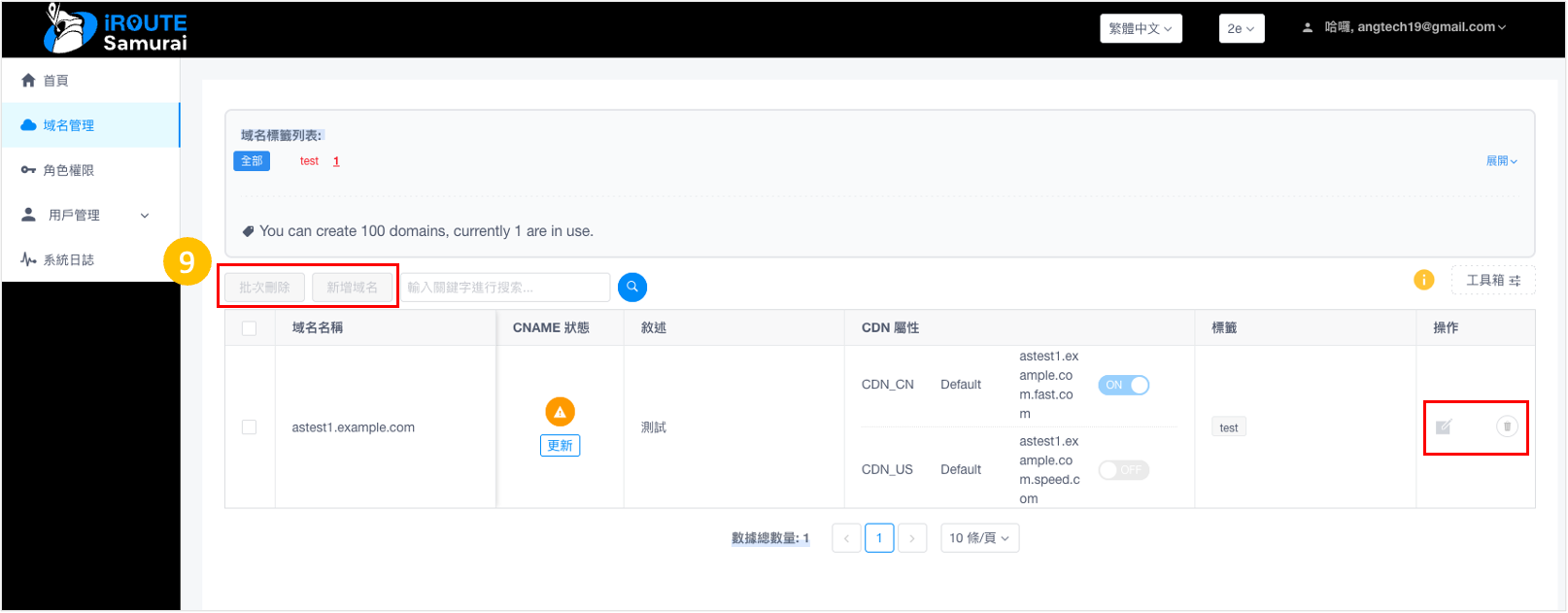Check the select-all checkbox in table header

pyautogui.click(x=250, y=328)
